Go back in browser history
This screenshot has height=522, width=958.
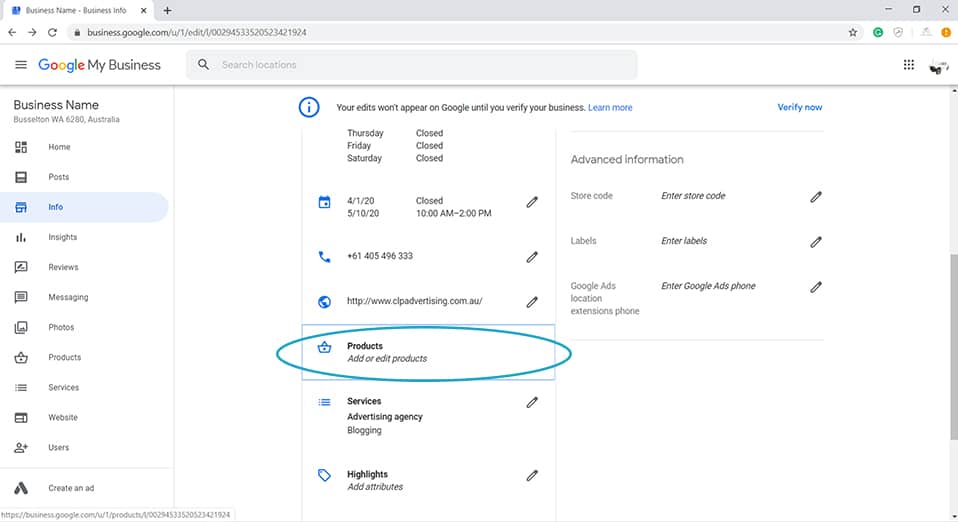[x=12, y=32]
